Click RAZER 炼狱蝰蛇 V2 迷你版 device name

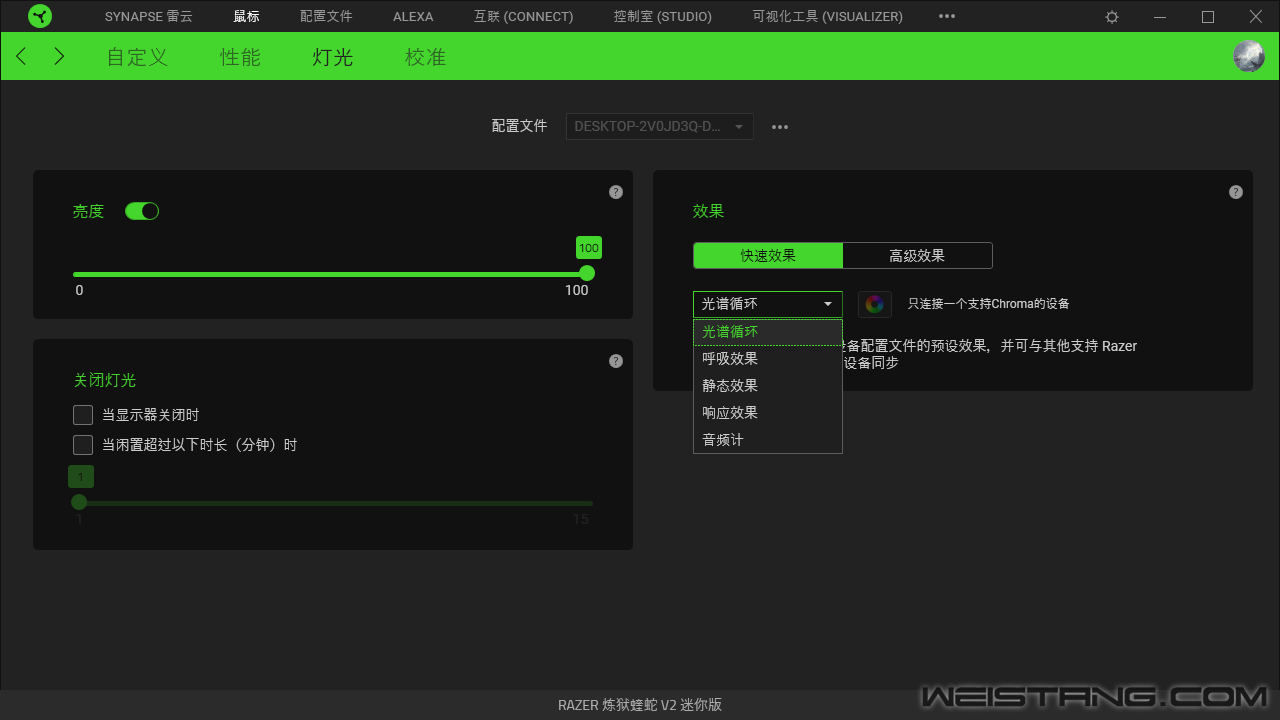click(x=640, y=705)
